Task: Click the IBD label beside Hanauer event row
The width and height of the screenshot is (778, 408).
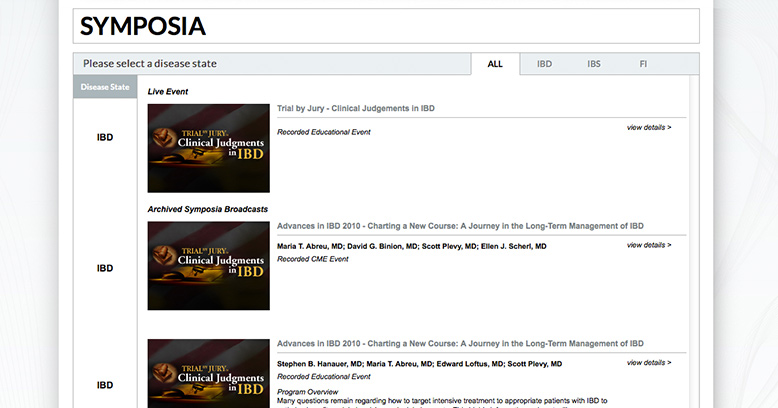Action: (105, 385)
